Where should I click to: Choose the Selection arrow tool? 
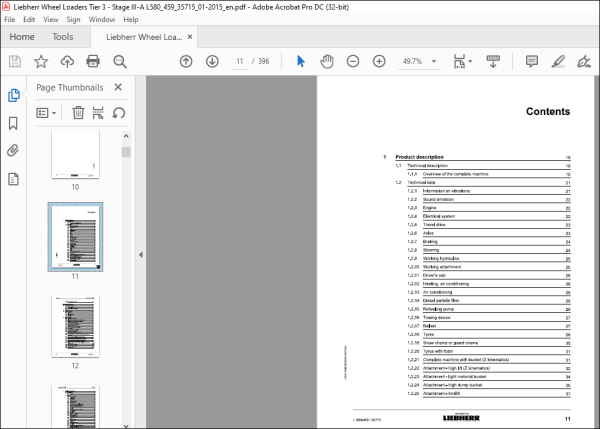pyautogui.click(x=301, y=61)
